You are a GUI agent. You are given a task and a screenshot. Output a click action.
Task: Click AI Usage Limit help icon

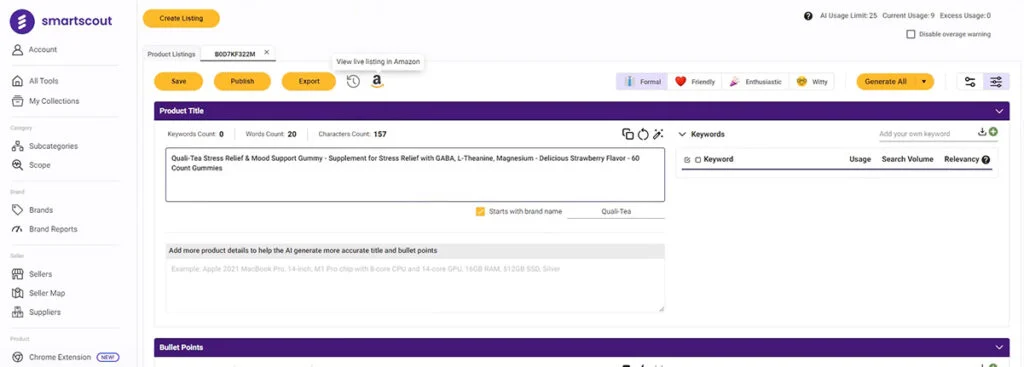pyautogui.click(x=808, y=16)
